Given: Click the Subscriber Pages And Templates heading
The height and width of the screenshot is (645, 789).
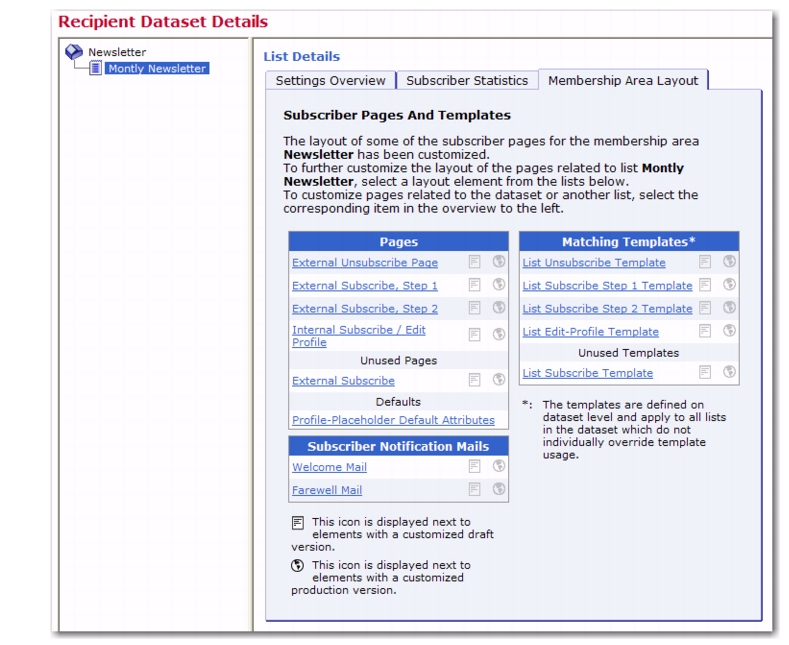Looking at the screenshot, I should click(397, 115).
